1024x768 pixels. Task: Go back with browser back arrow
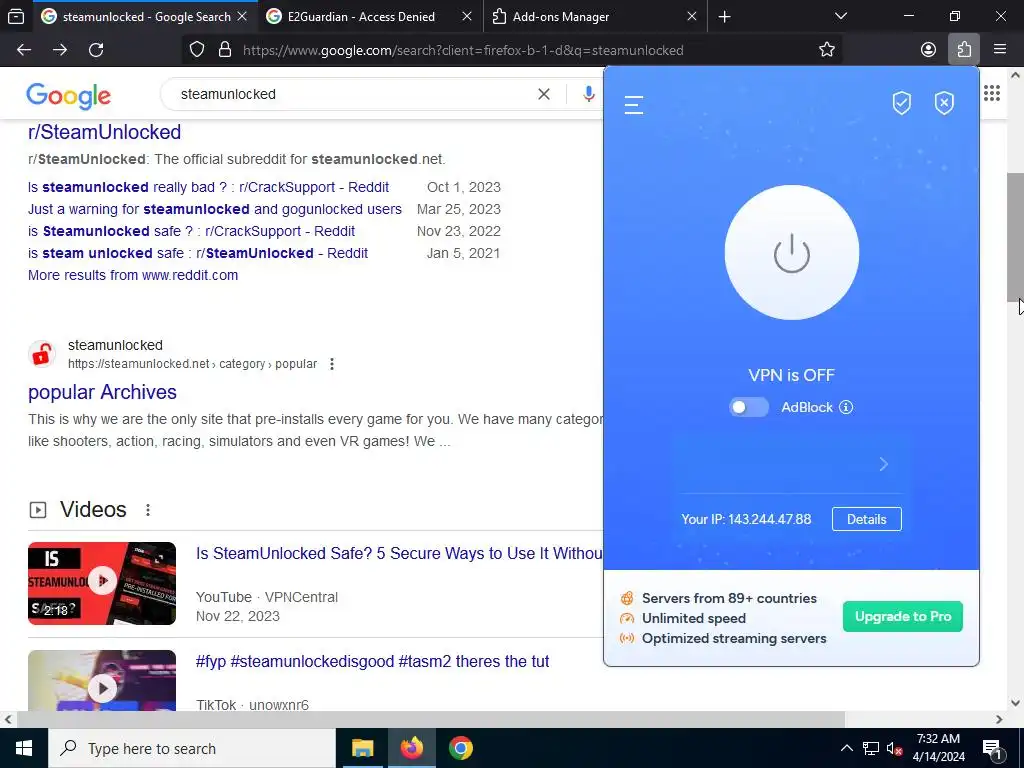24,50
